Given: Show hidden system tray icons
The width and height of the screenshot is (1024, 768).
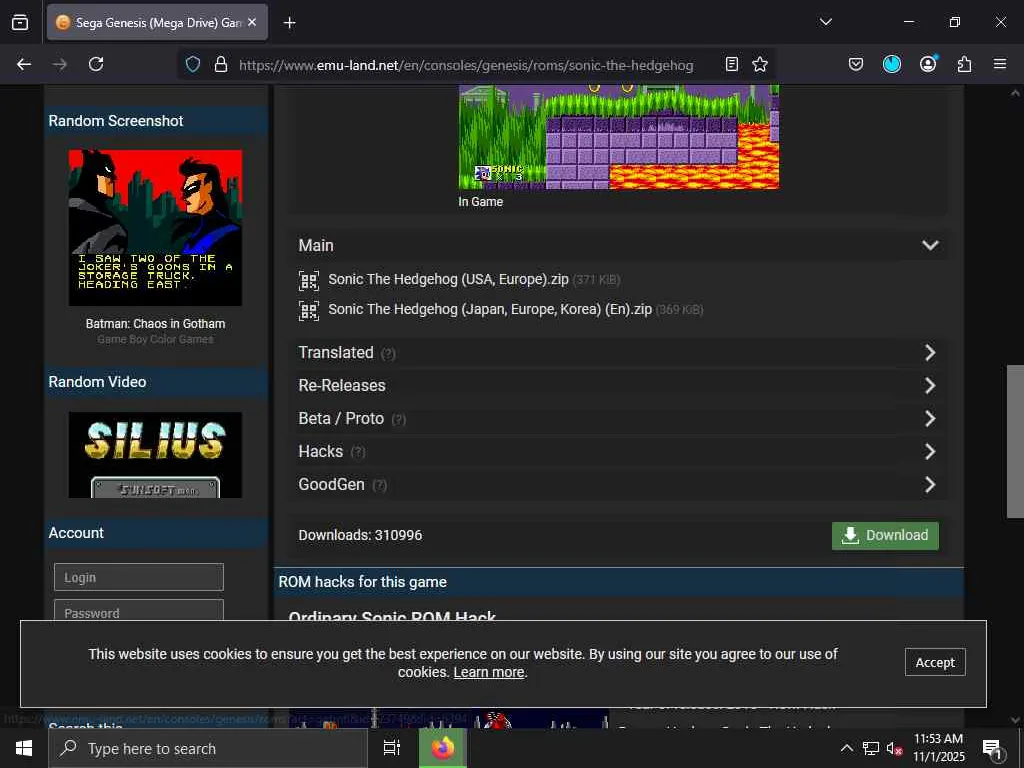Looking at the screenshot, I should pyautogui.click(x=846, y=748).
